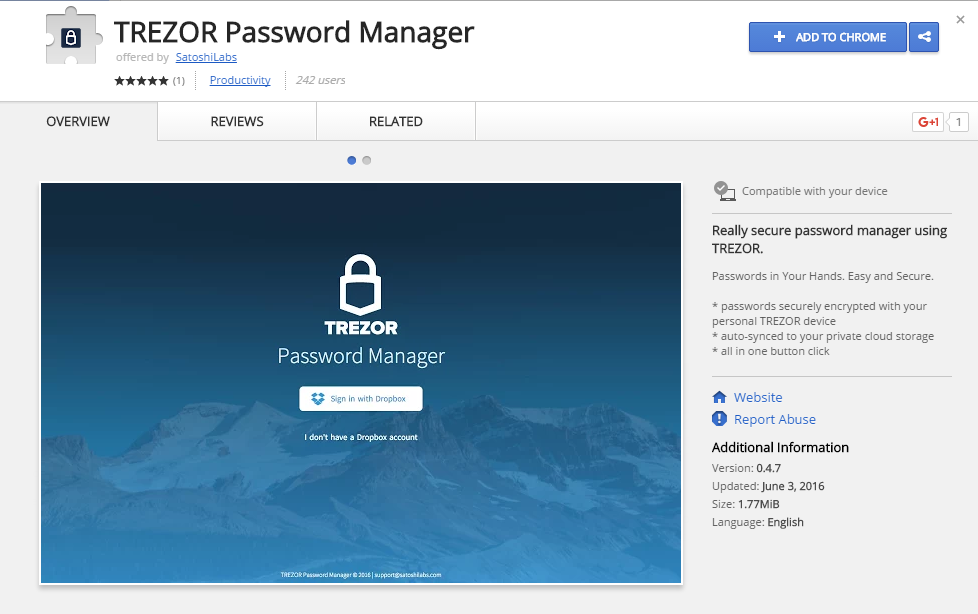The width and height of the screenshot is (978, 614).
Task: Open the Related tab
Action: pyautogui.click(x=395, y=121)
